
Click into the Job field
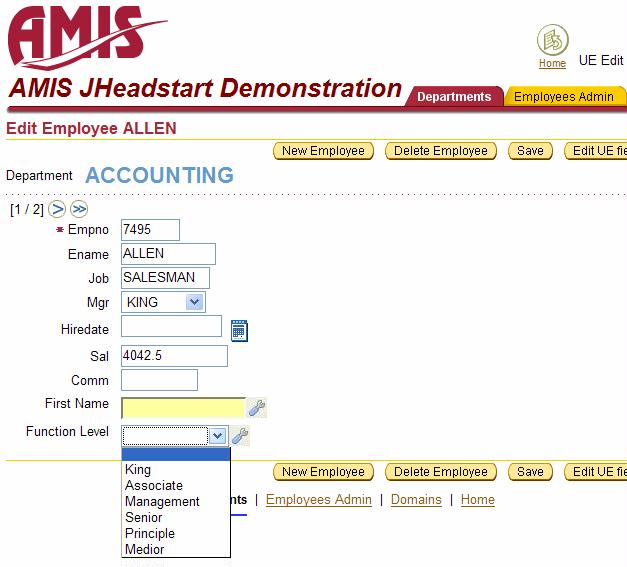pos(165,278)
